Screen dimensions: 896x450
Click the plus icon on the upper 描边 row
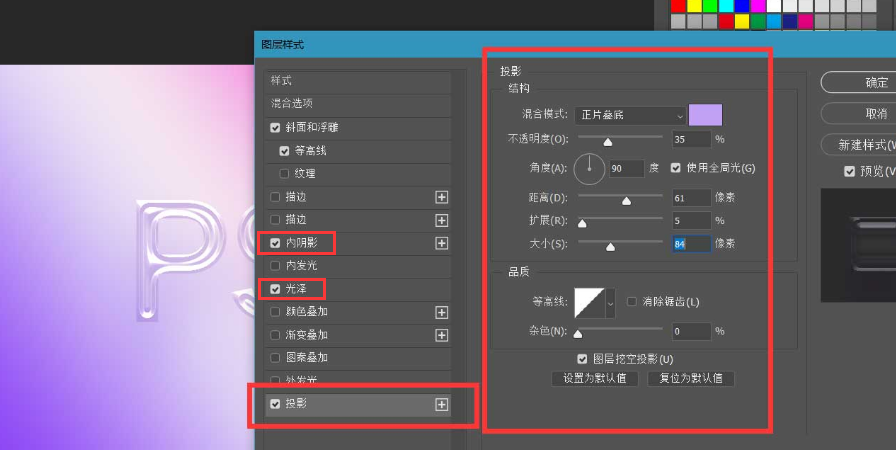click(441, 197)
